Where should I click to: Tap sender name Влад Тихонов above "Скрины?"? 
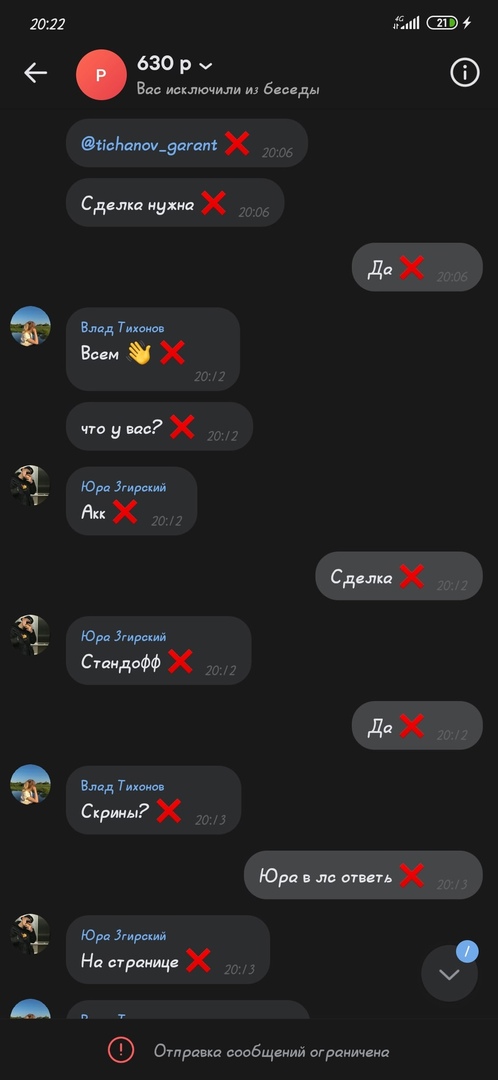point(123,786)
